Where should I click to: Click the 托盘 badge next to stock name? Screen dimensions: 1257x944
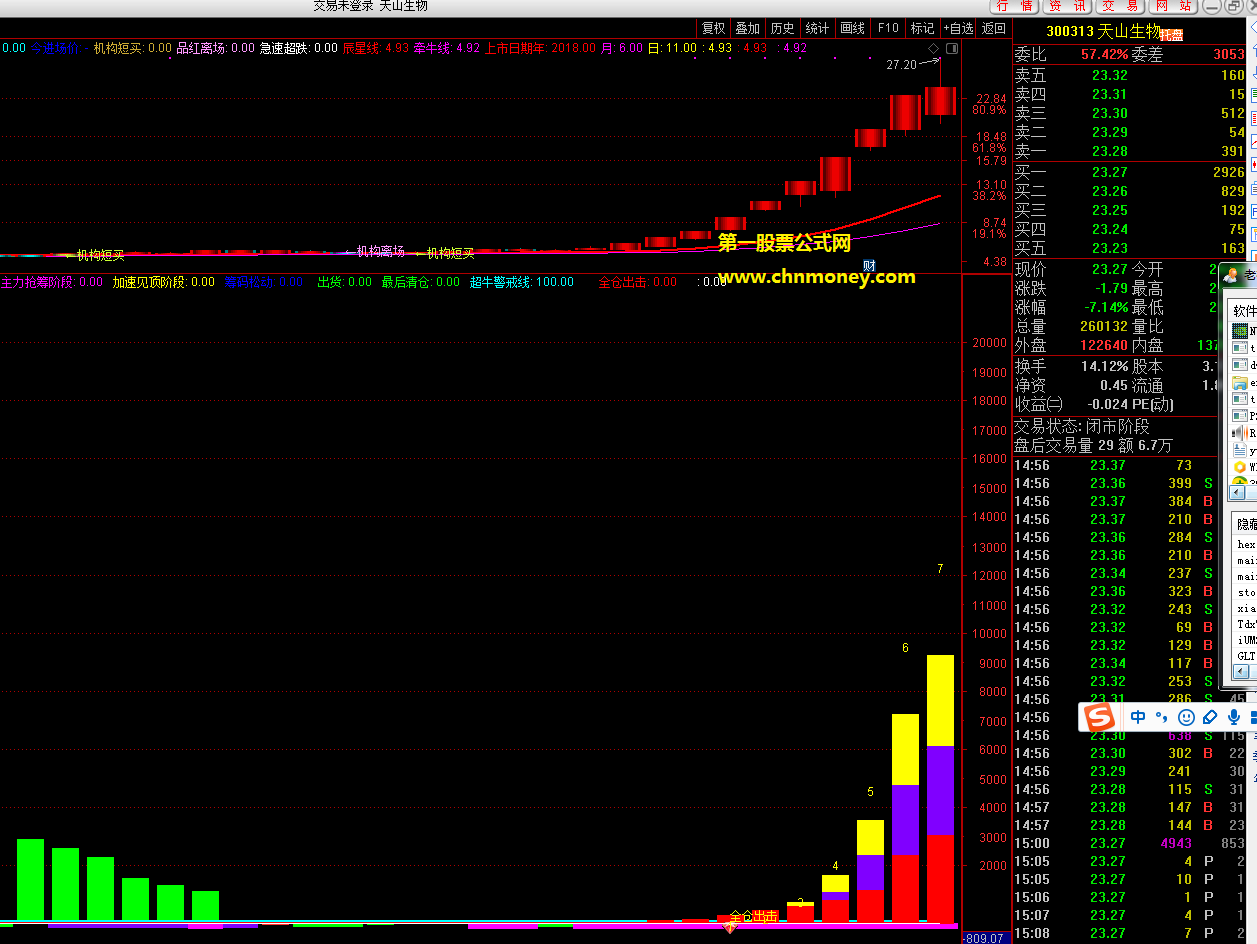tap(1172, 34)
